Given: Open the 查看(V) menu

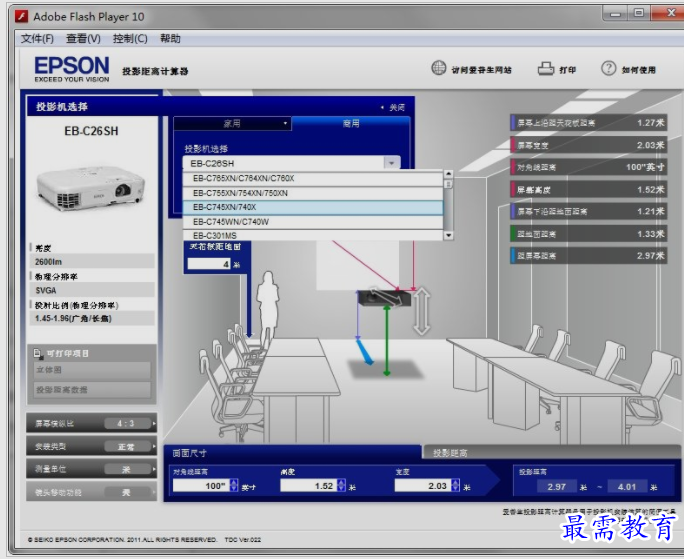Looking at the screenshot, I should (x=83, y=38).
